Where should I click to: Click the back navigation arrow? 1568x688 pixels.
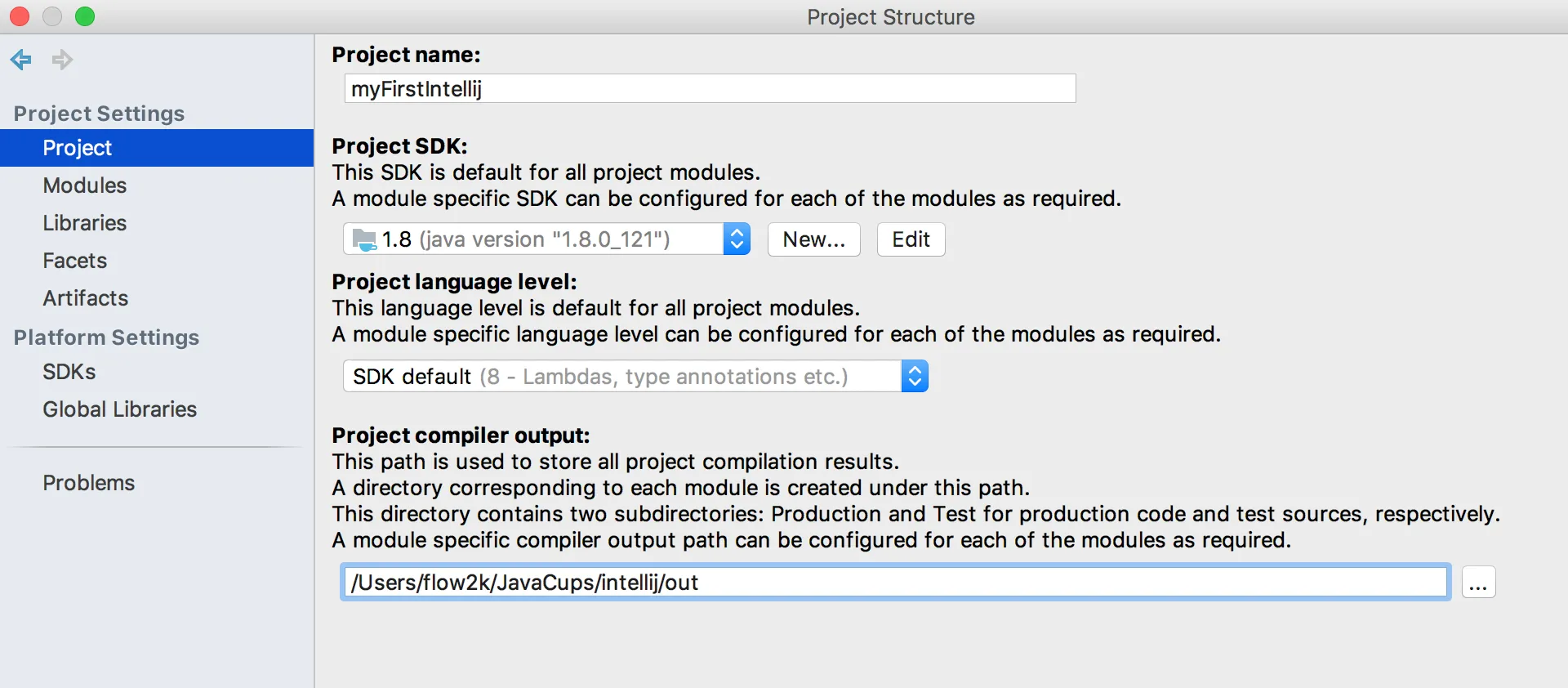[21, 60]
